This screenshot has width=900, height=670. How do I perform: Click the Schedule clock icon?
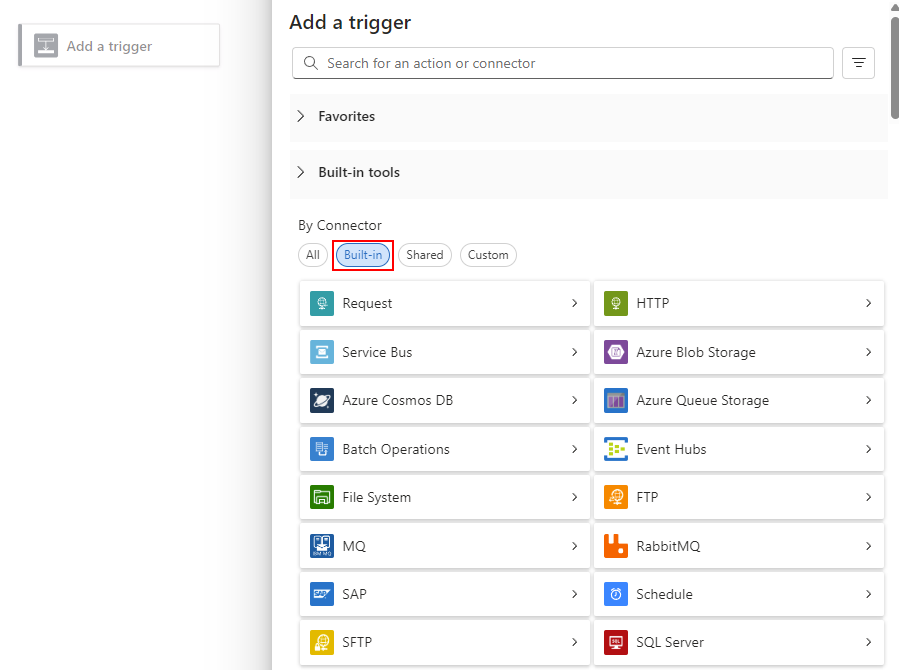(x=616, y=594)
